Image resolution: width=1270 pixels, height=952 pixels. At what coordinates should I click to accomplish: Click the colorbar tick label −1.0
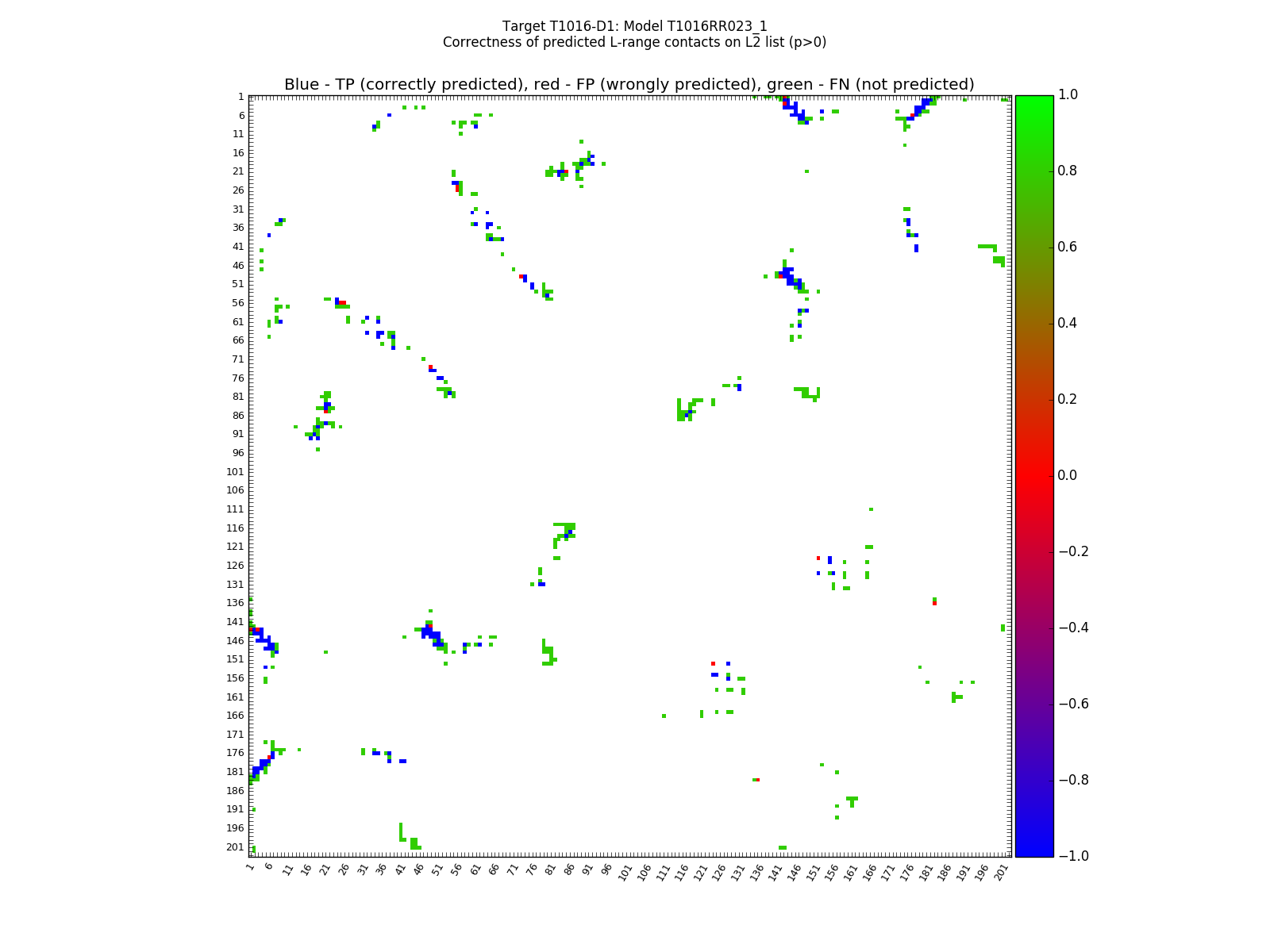tap(1070, 856)
